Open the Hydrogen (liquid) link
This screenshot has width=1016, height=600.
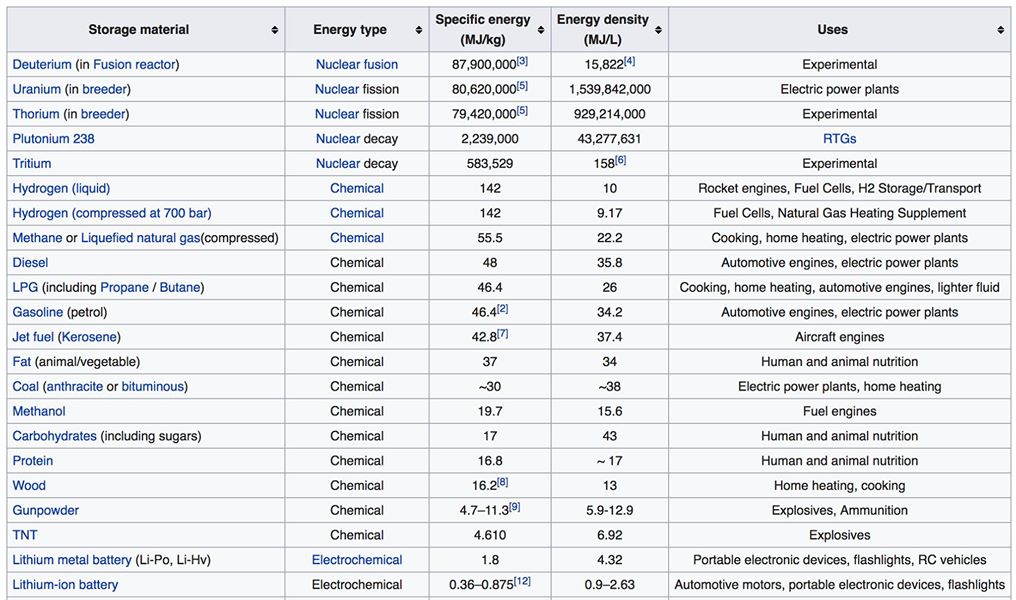coord(61,189)
